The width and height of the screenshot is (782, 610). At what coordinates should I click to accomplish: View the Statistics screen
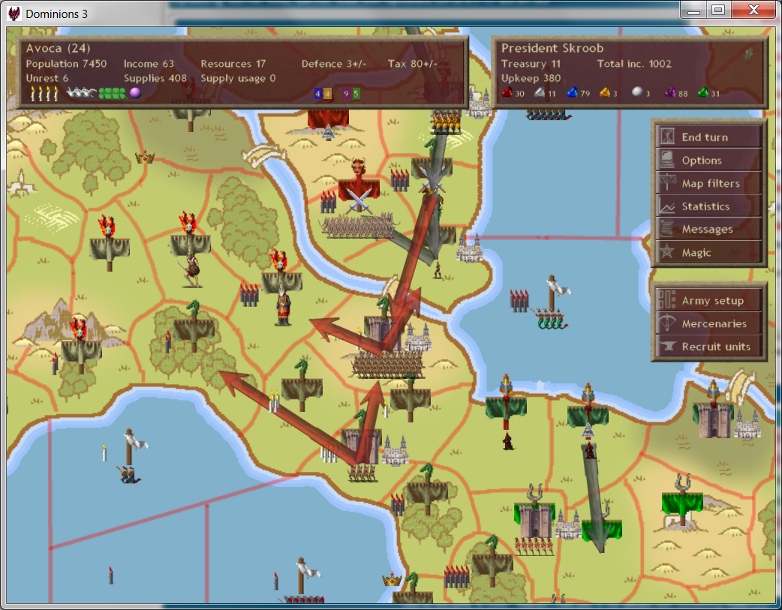tap(708, 206)
